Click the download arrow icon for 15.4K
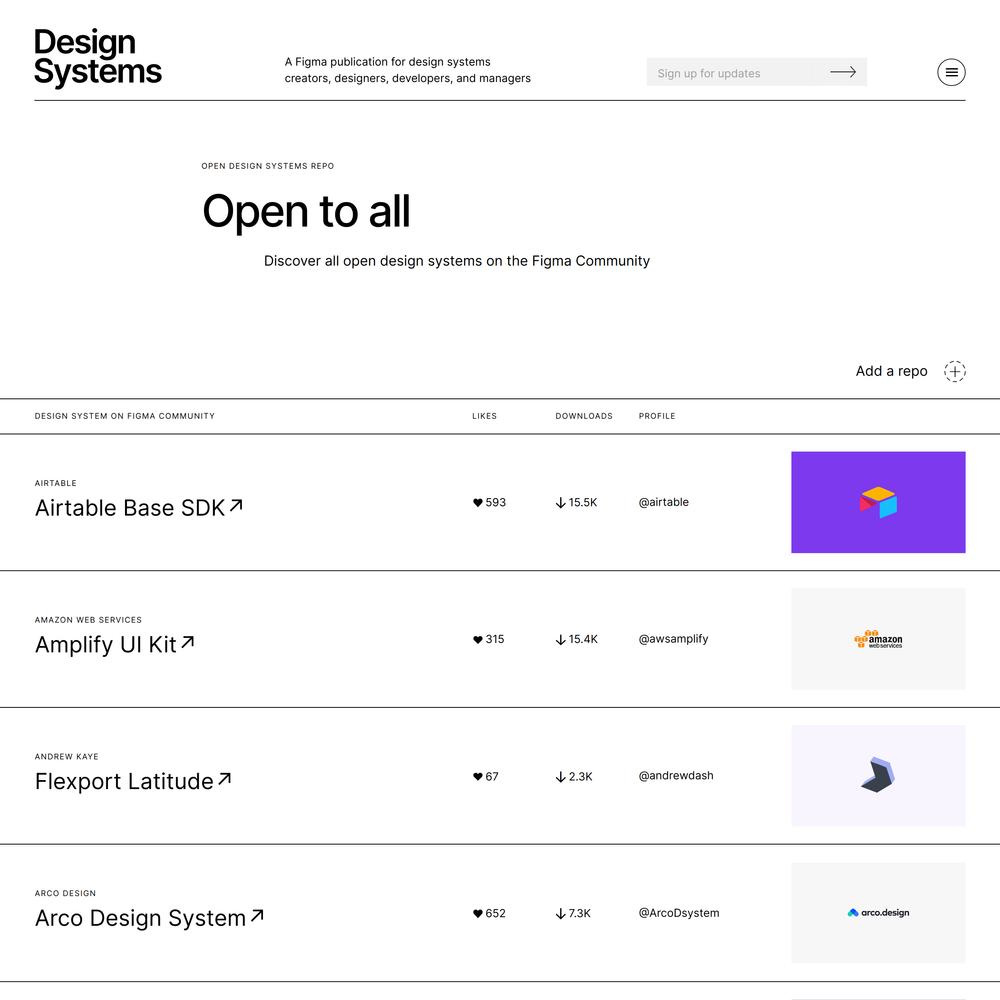 561,640
